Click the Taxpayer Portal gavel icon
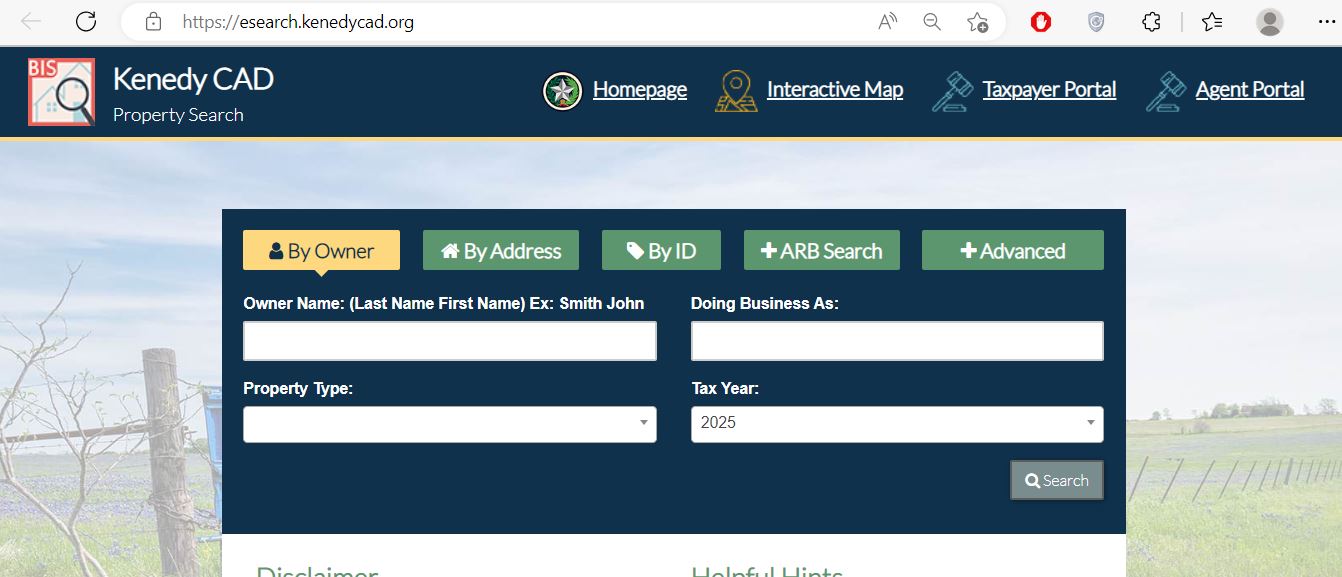 click(952, 91)
